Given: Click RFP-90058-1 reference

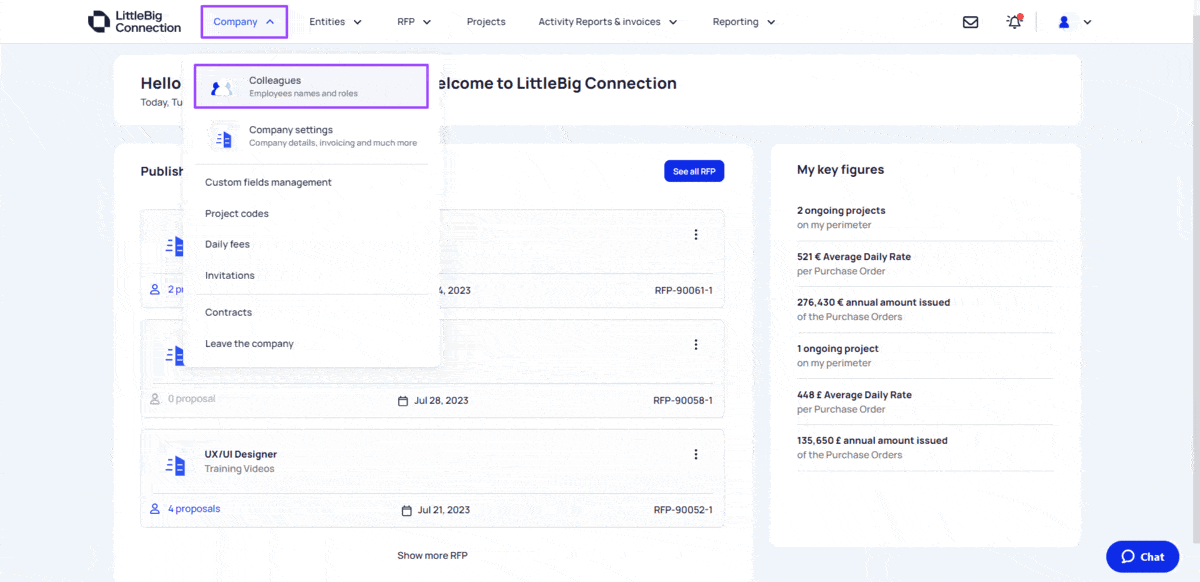Looking at the screenshot, I should click(683, 400).
